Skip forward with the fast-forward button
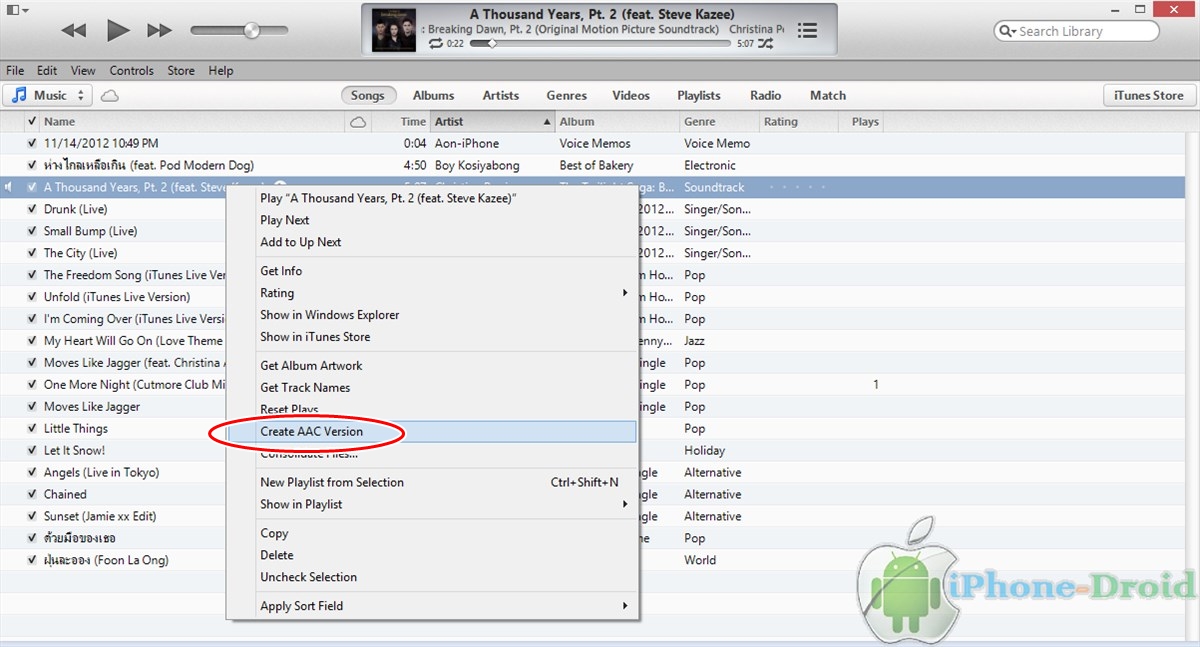Image resolution: width=1200 pixels, height=647 pixels. click(160, 31)
